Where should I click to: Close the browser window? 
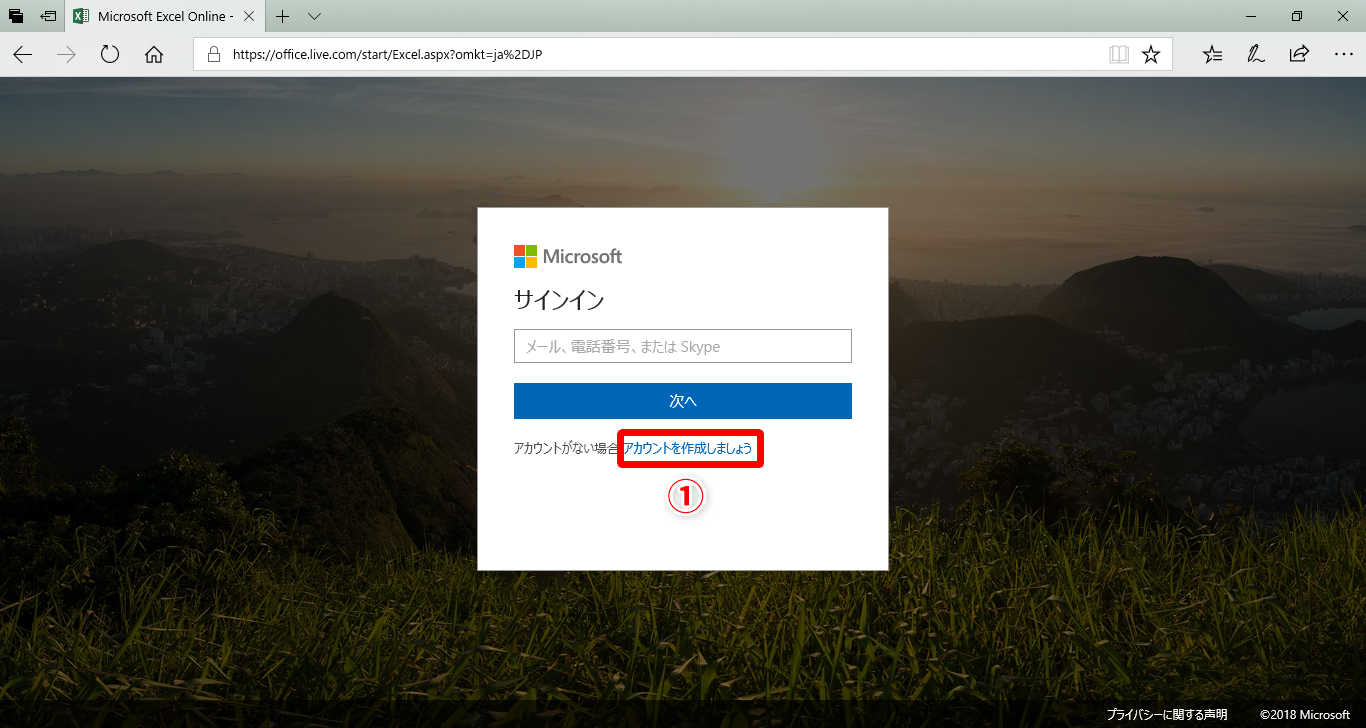[1343, 17]
